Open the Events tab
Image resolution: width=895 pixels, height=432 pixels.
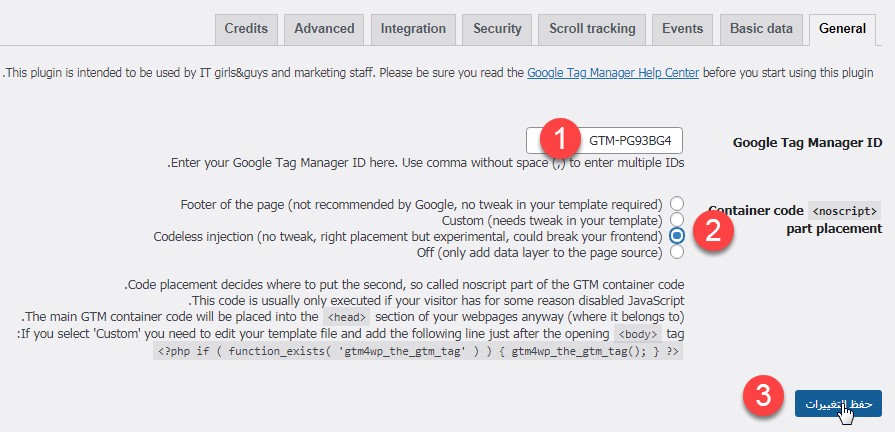pyautogui.click(x=682, y=29)
